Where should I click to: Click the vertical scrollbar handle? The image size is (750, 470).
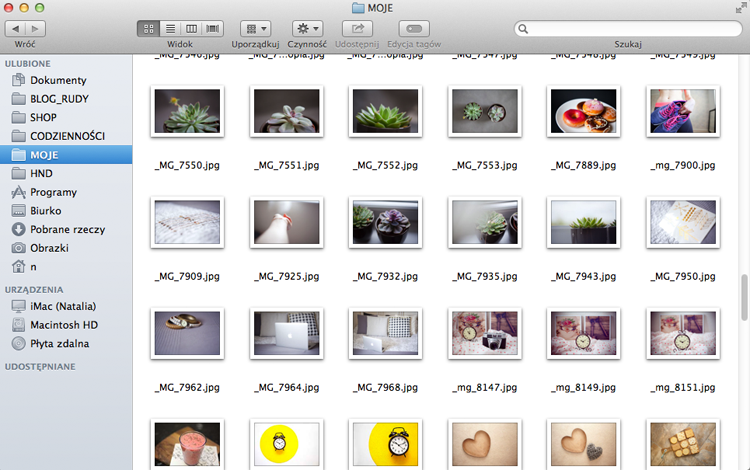tap(744, 297)
